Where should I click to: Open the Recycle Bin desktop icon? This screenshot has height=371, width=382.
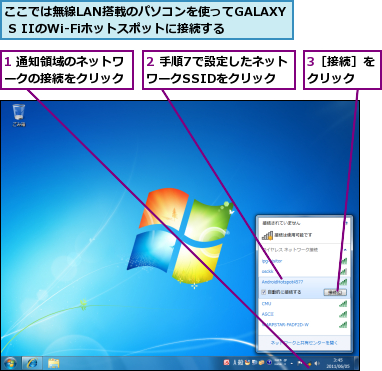[x=19, y=115]
